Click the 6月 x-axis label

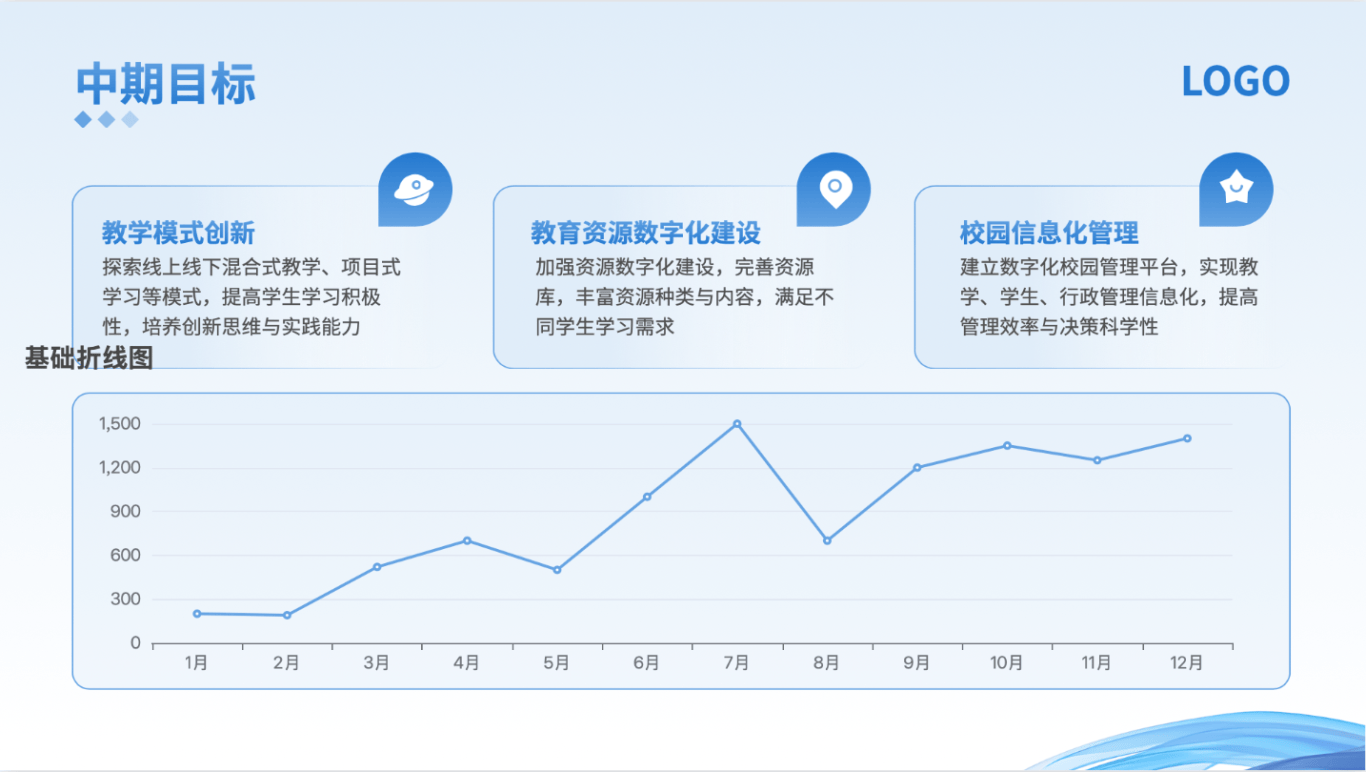(646, 663)
